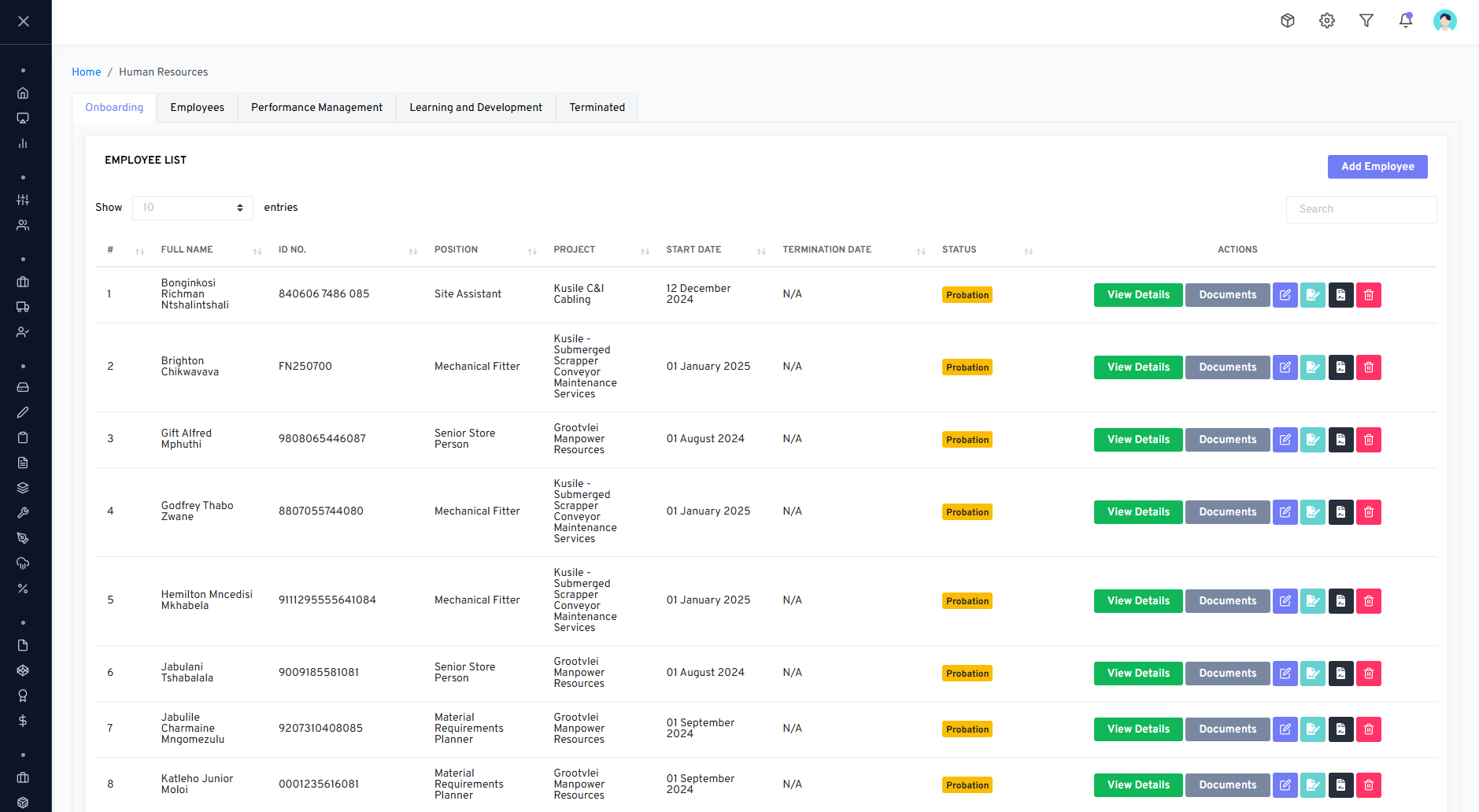View Details for Gift Alfred Mphuthi
1479x812 pixels.
[1138, 440]
